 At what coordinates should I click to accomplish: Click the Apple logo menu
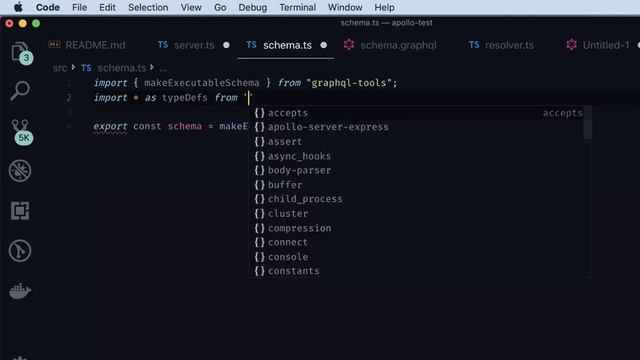(x=18, y=7)
